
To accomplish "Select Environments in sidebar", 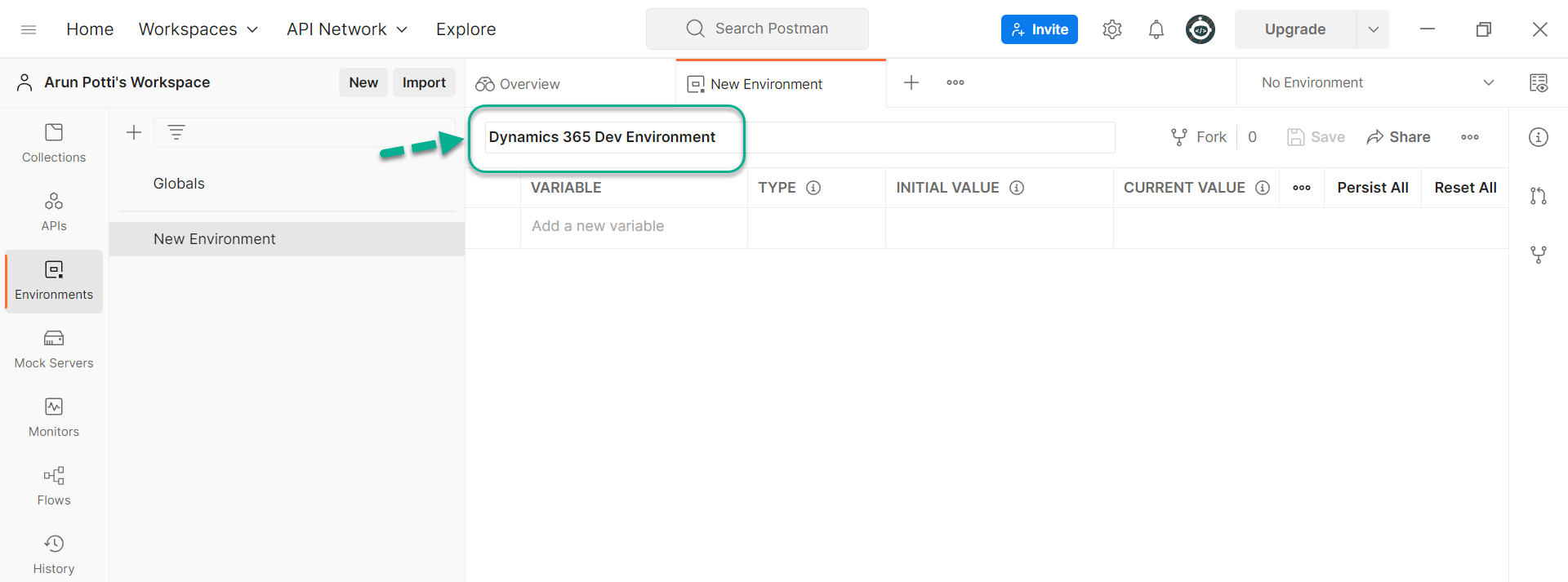I will click(x=54, y=281).
